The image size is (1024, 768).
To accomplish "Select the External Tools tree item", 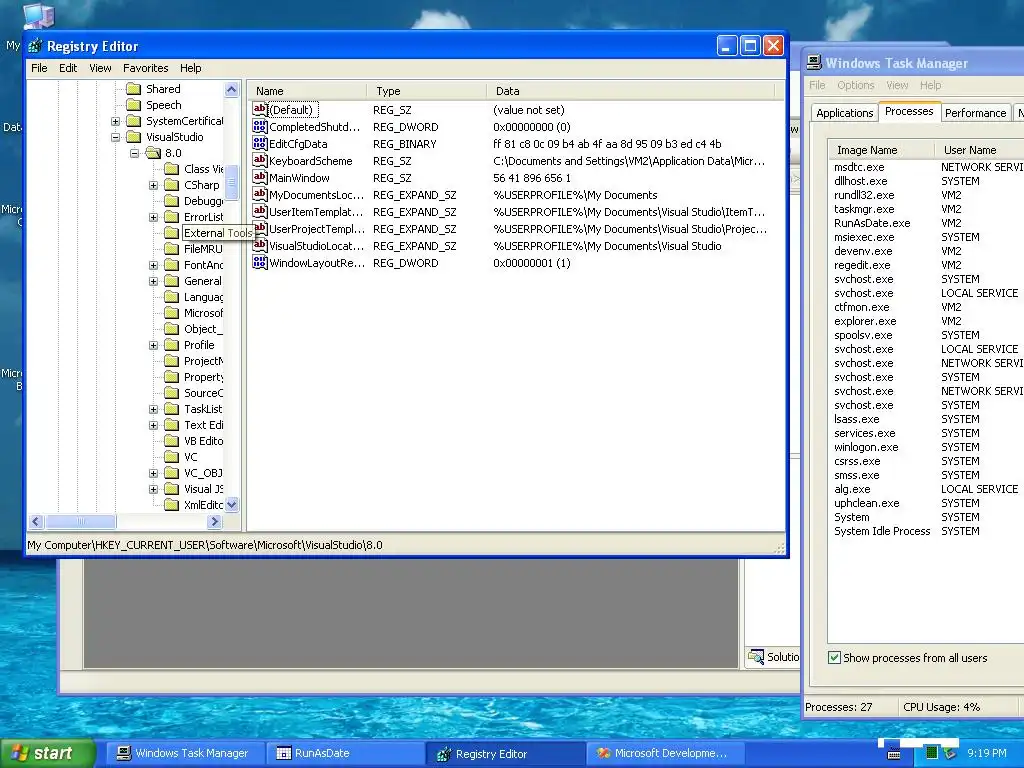I will tap(217, 233).
